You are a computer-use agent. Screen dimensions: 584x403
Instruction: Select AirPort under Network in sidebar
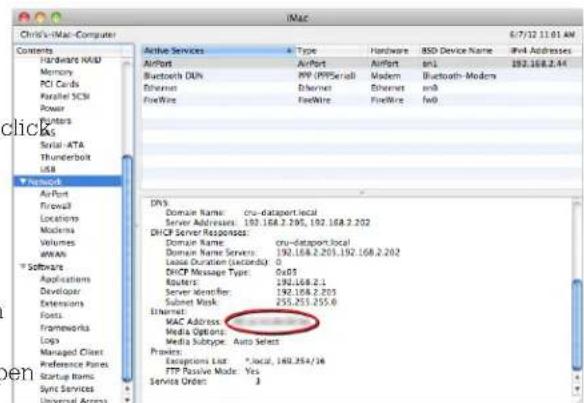point(54,194)
